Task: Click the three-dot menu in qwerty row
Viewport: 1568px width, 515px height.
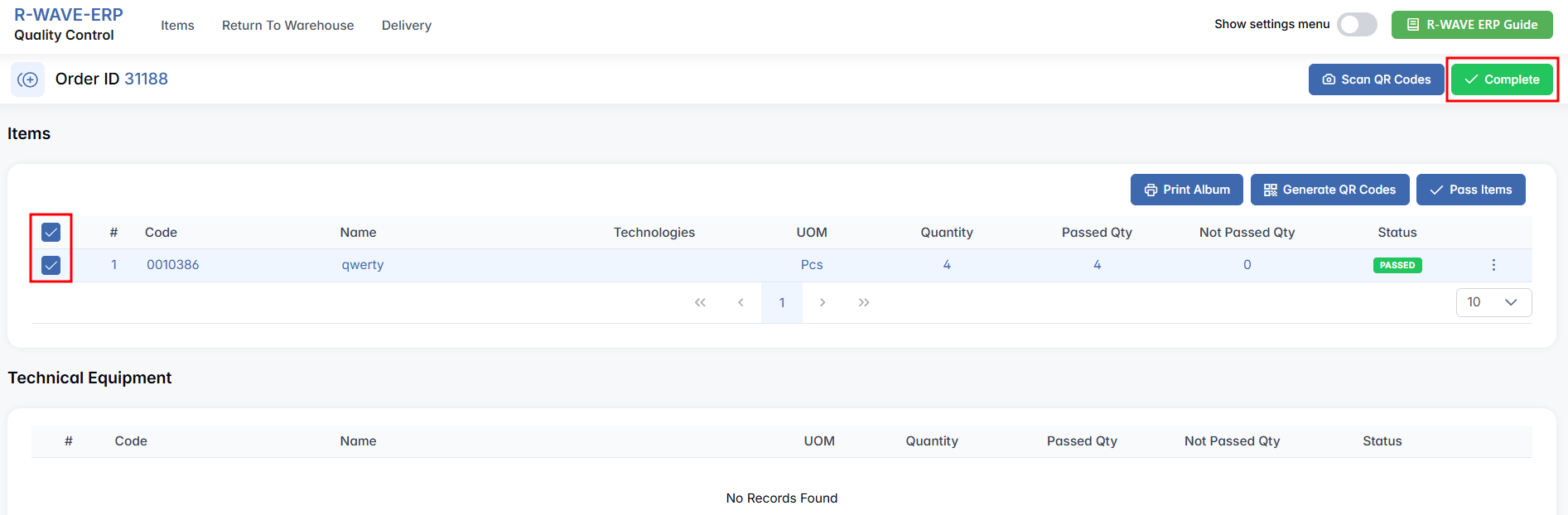Action: 1493,265
